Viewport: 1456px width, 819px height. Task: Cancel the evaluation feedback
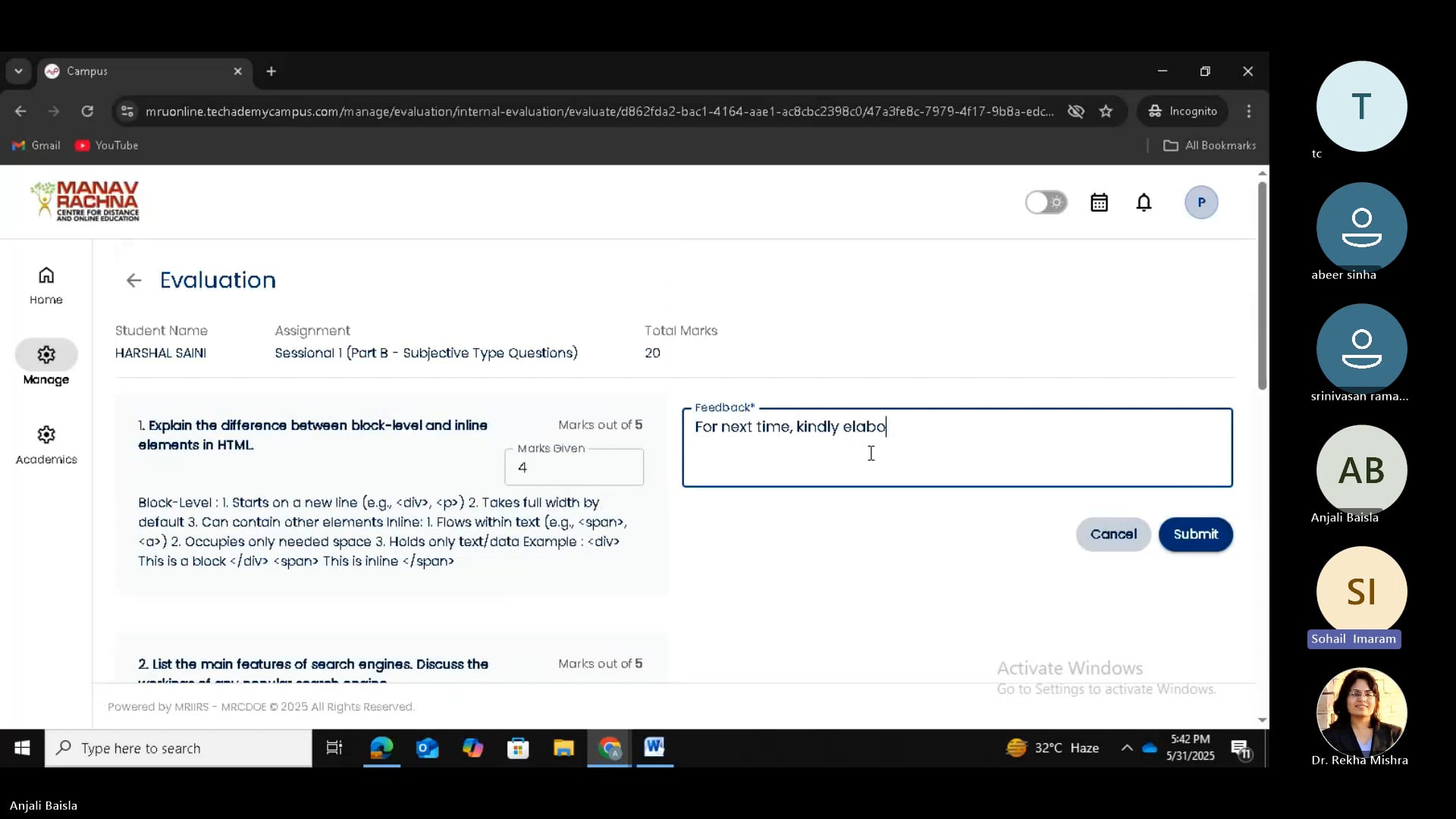[x=1112, y=534]
